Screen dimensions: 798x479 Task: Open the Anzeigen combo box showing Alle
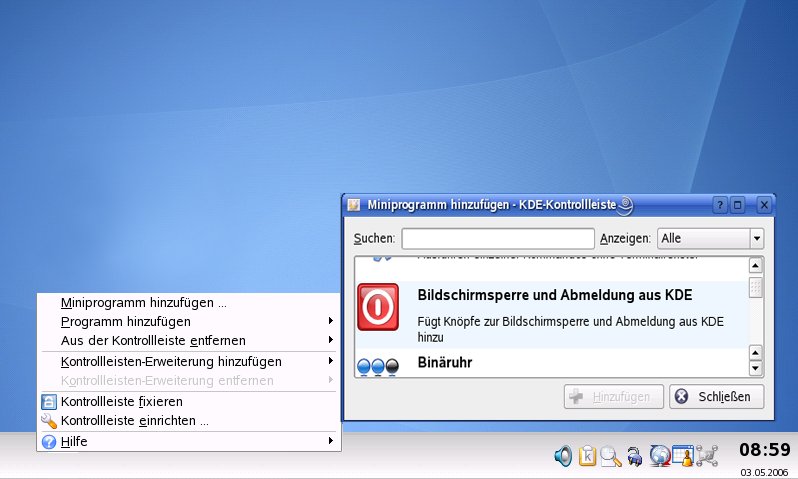pyautogui.click(x=710, y=238)
